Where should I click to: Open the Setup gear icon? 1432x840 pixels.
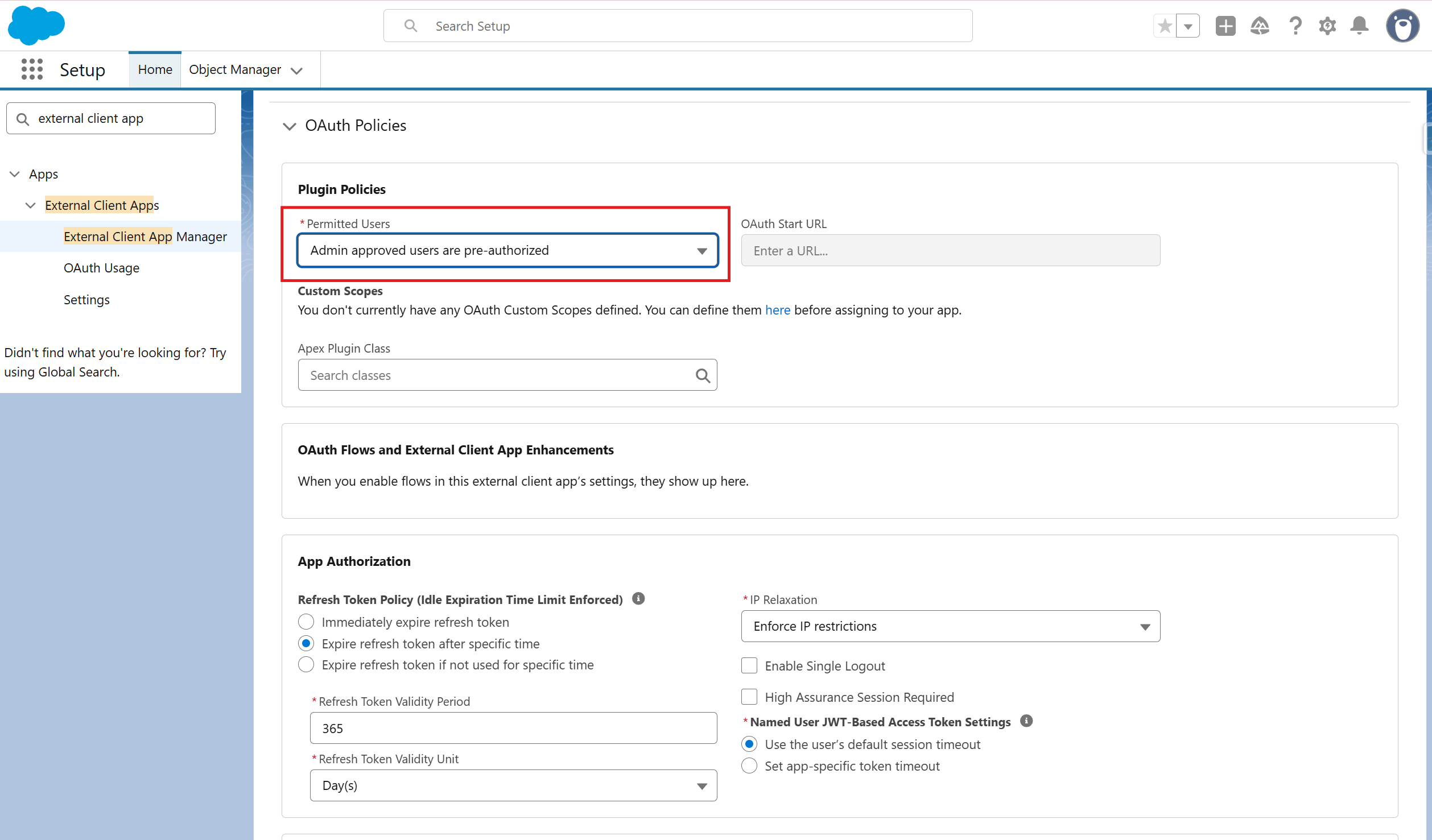1327,26
